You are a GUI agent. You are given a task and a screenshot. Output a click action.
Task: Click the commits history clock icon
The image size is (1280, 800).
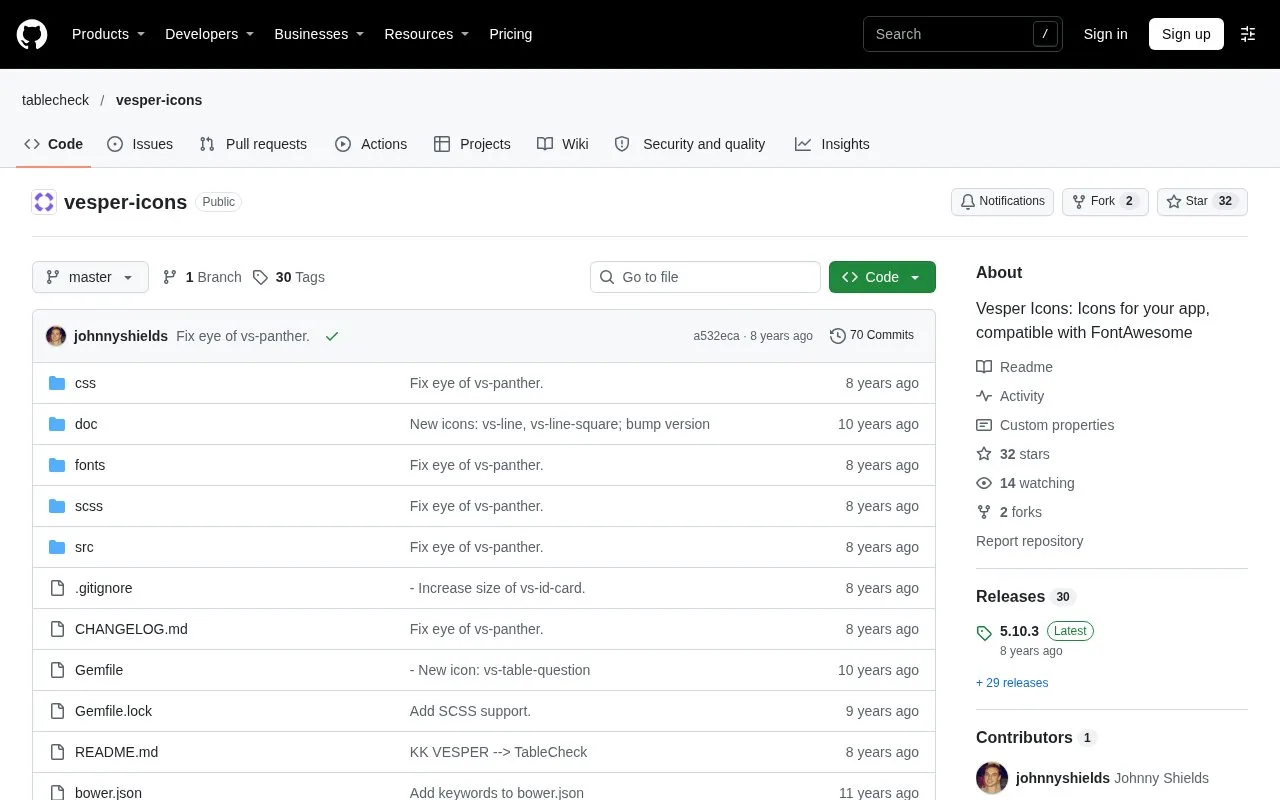[838, 336]
